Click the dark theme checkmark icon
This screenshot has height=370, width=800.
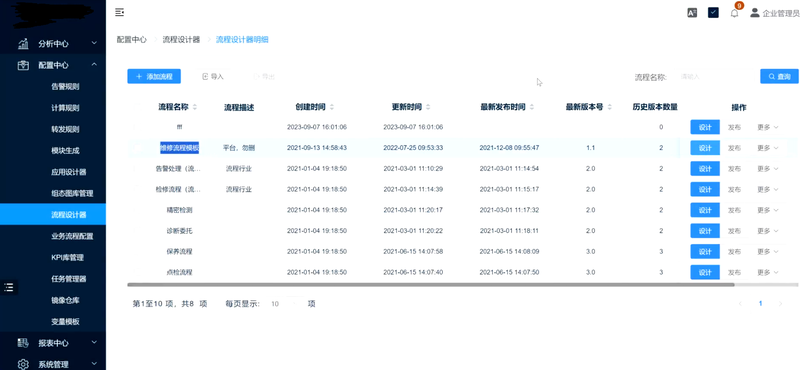pyautogui.click(x=713, y=13)
